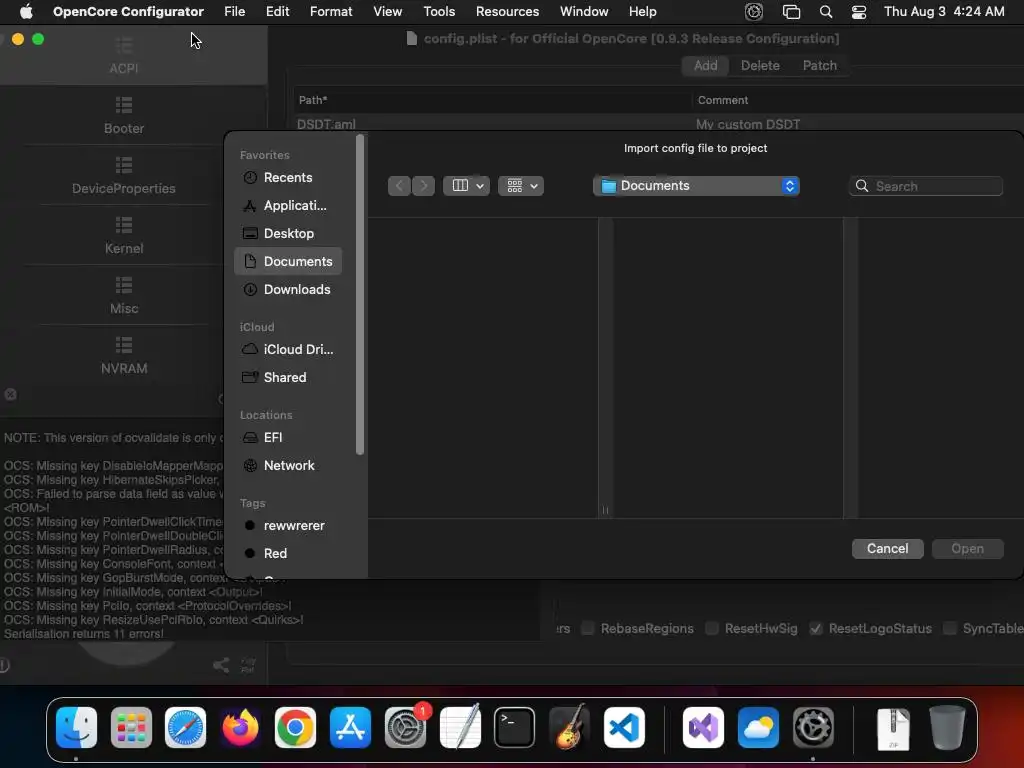Click the share icon at bottom left
Viewport: 1024px width, 768px height.
(x=221, y=665)
